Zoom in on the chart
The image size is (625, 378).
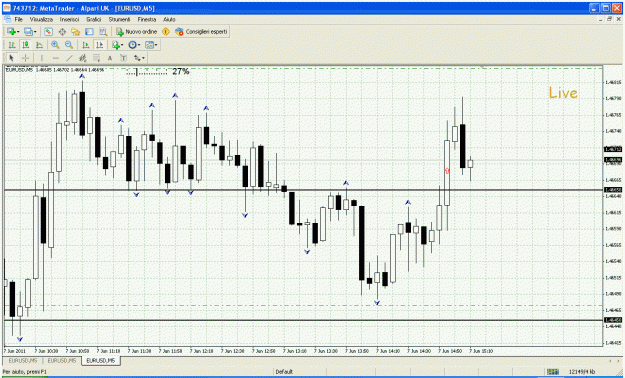[55, 45]
